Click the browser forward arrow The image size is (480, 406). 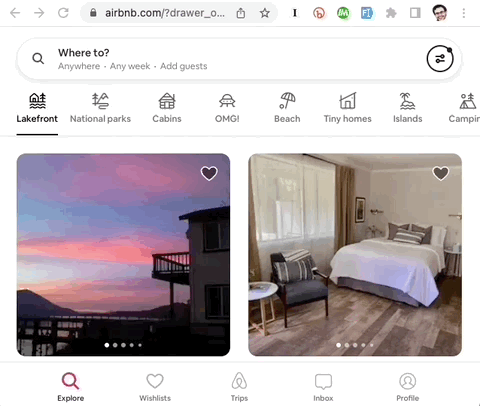tap(39, 13)
